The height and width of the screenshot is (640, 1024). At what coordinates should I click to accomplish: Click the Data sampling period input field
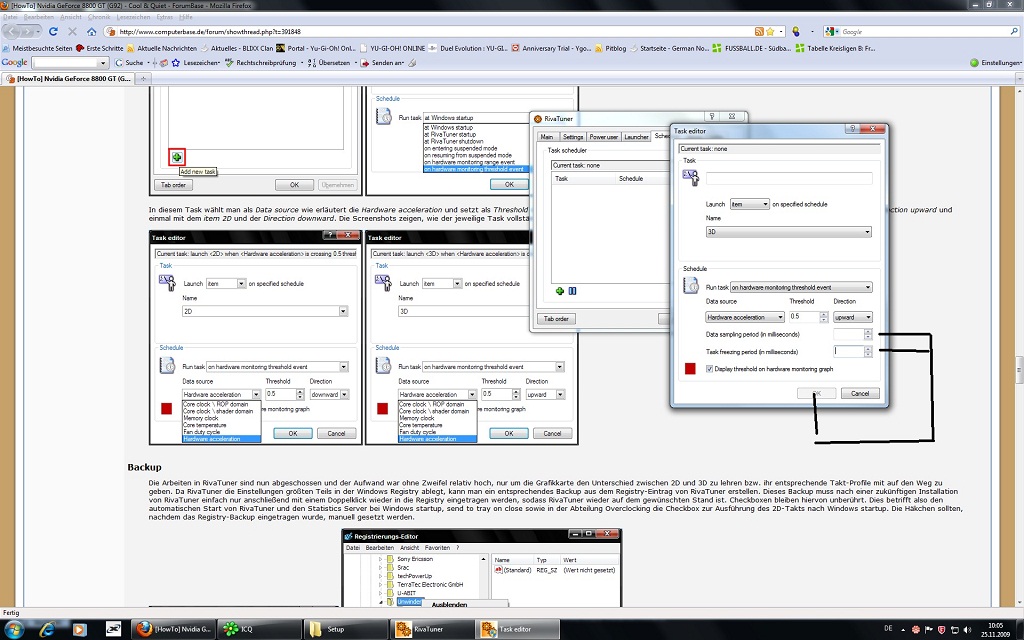(848, 334)
